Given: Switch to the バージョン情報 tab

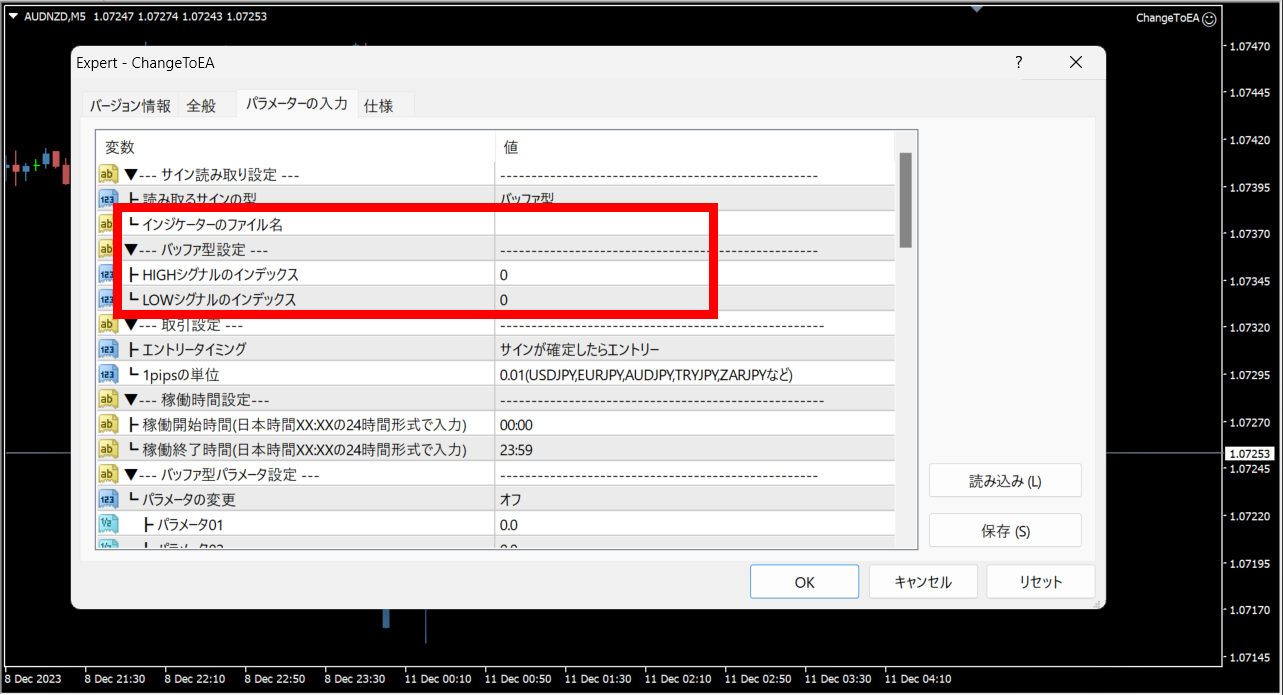Looking at the screenshot, I should tap(130, 105).
